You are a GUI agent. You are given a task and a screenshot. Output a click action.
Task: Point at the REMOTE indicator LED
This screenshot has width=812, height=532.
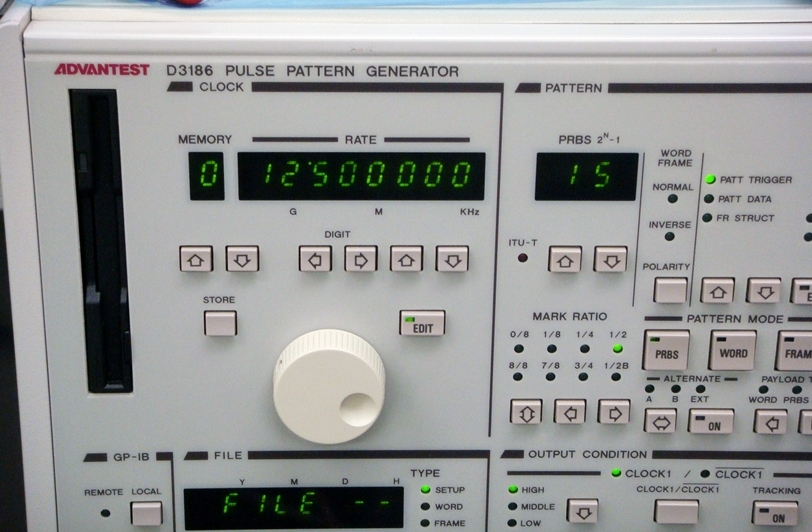click(x=105, y=513)
